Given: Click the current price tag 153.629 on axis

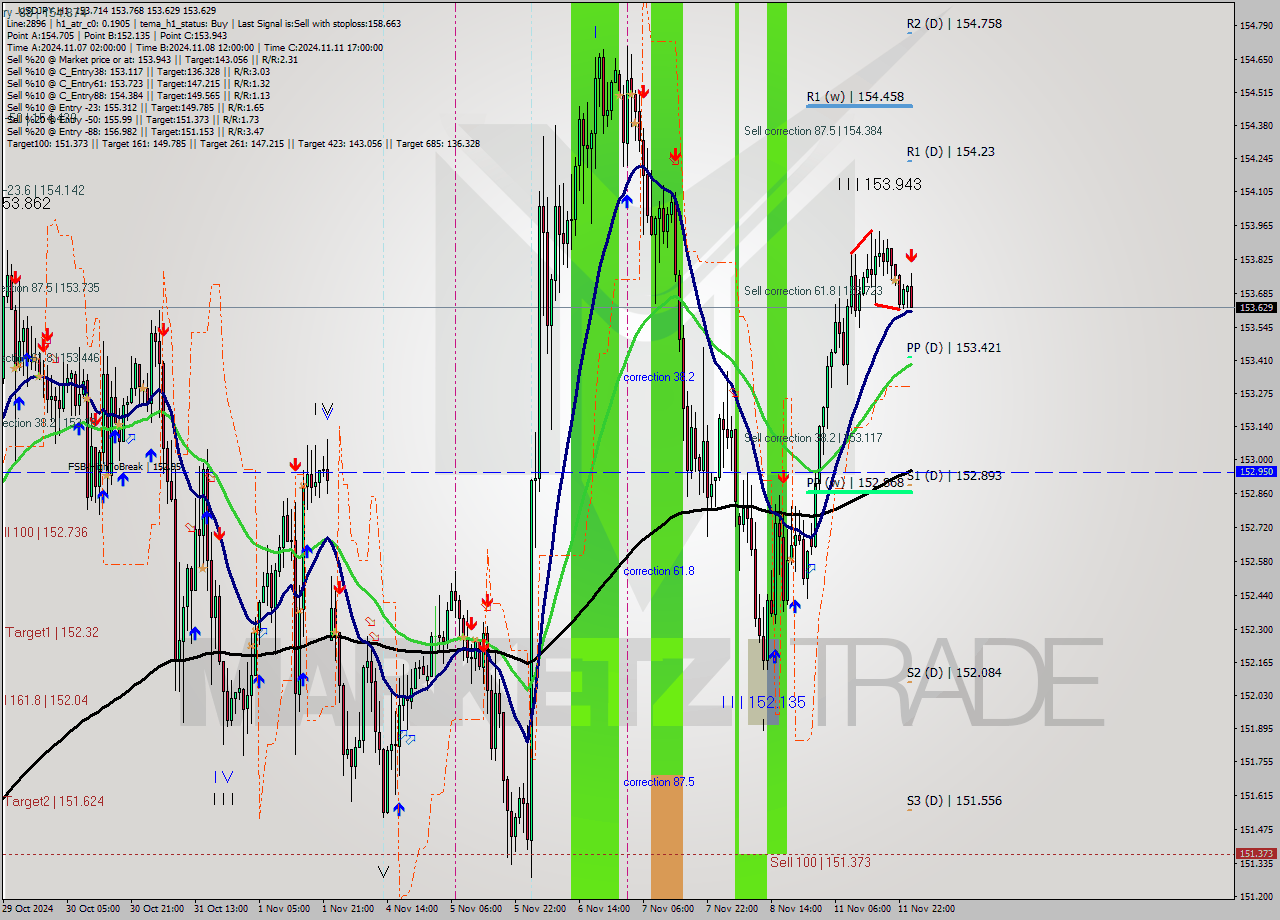Looking at the screenshot, I should 1256,308.
